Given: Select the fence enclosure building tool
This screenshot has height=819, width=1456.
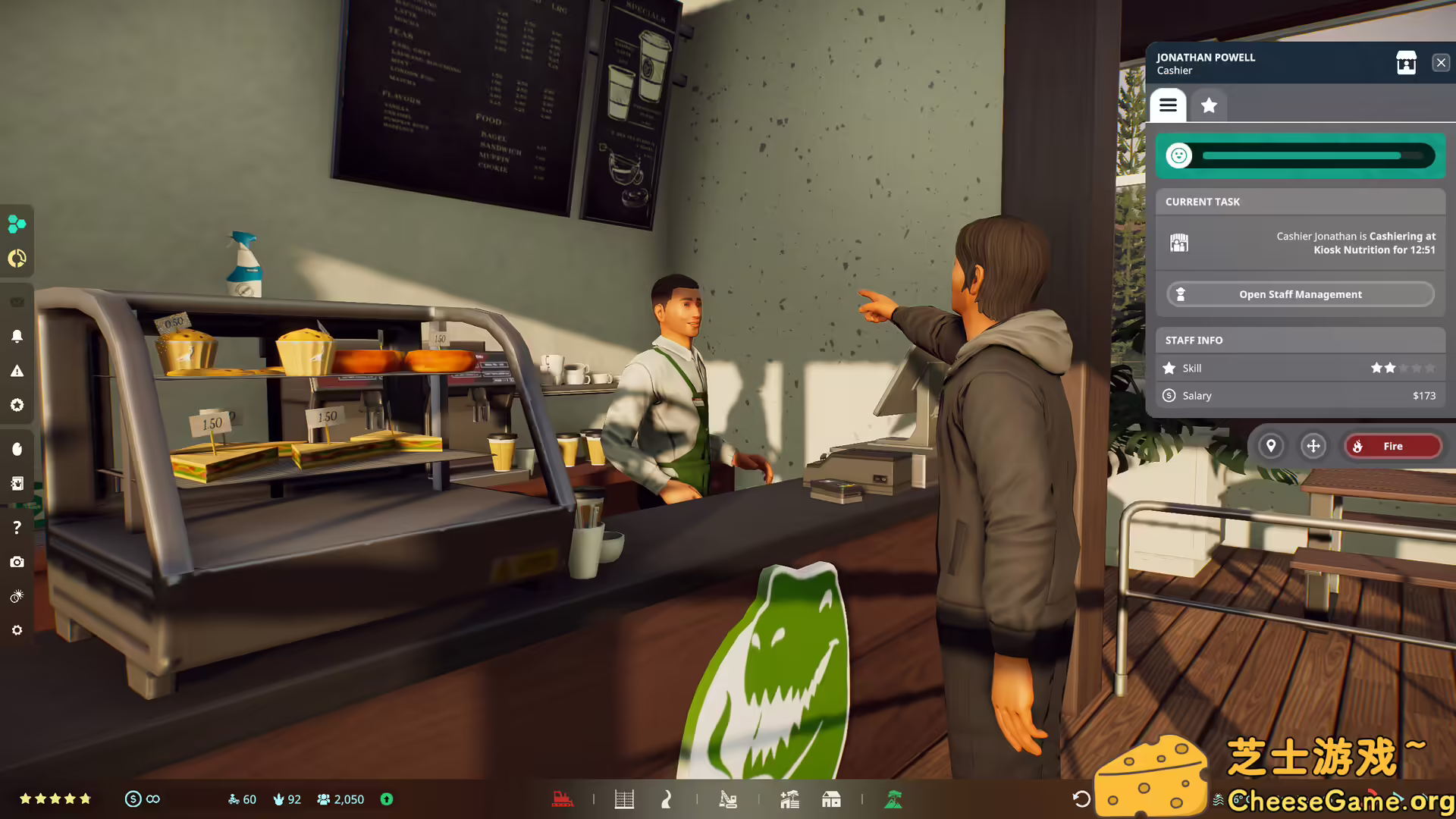Looking at the screenshot, I should pyautogui.click(x=624, y=799).
